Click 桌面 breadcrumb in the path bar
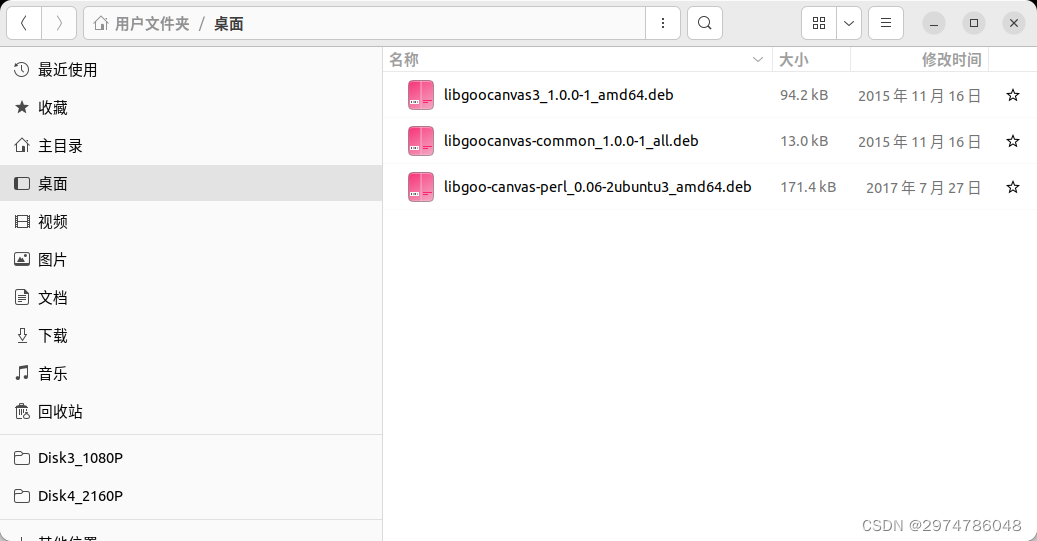The image size is (1037, 541). (x=229, y=24)
